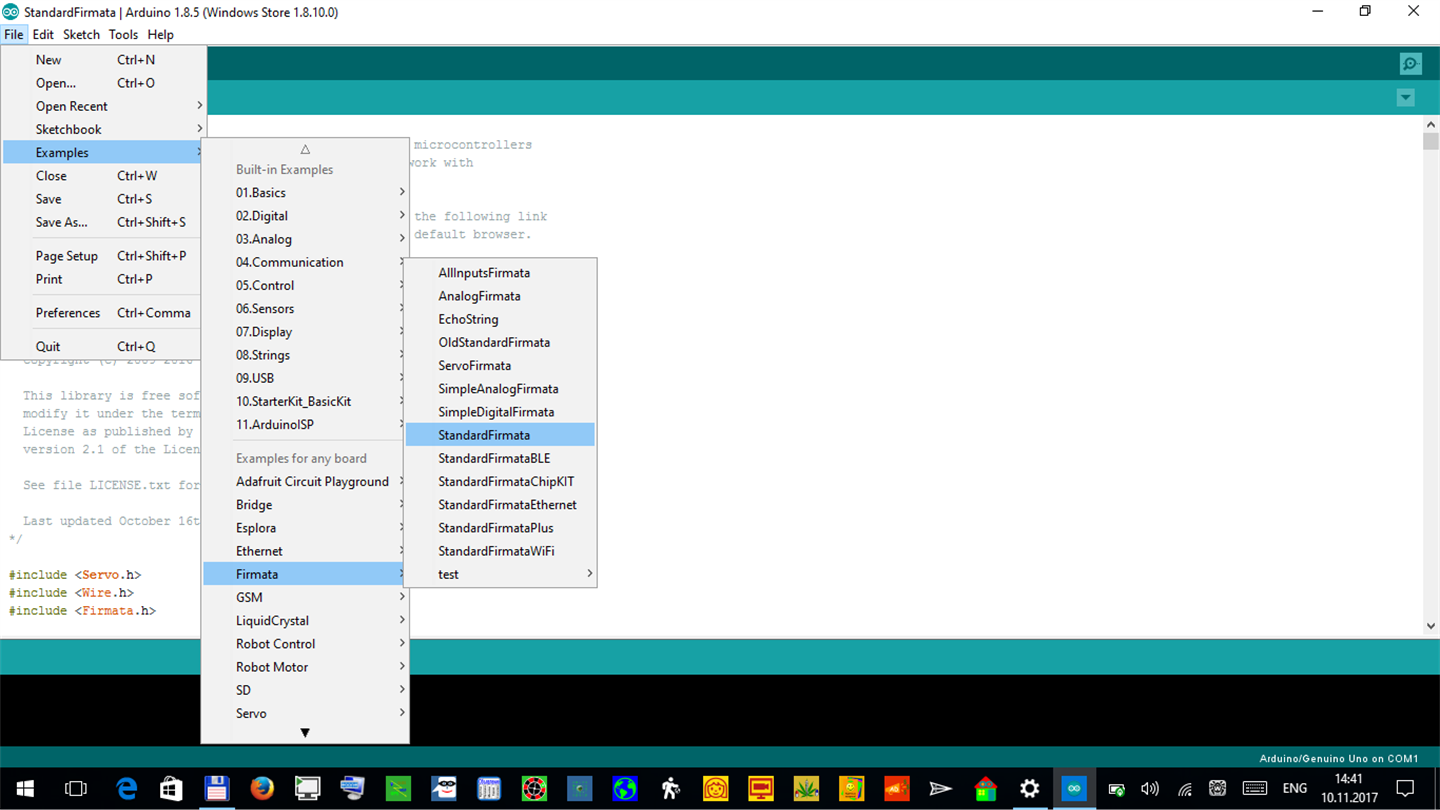The width and height of the screenshot is (1440, 810).
Task: Open StandardFirmataChipKIT example
Action: pyautogui.click(x=500, y=481)
